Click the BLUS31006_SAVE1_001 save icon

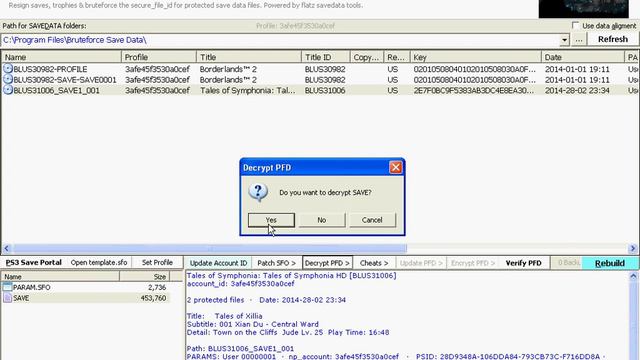(8, 90)
